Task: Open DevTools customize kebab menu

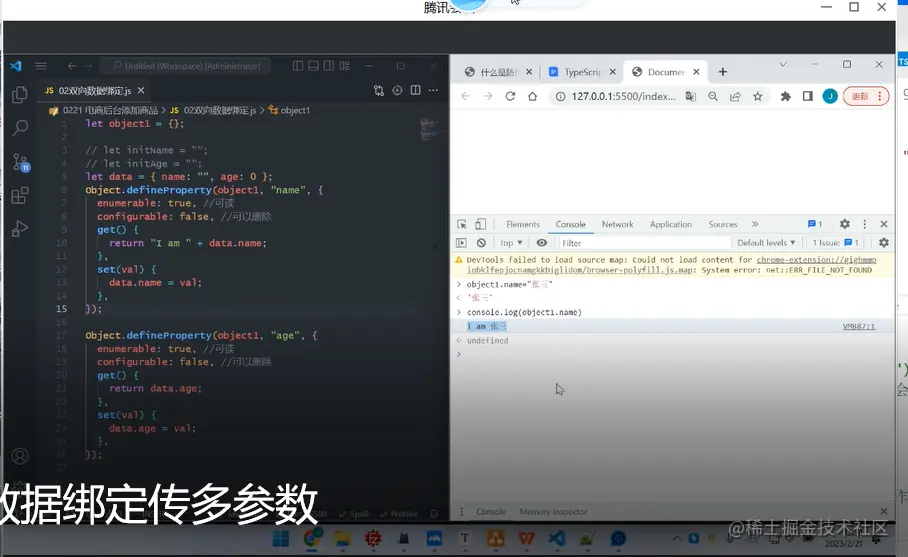Action: (865, 224)
